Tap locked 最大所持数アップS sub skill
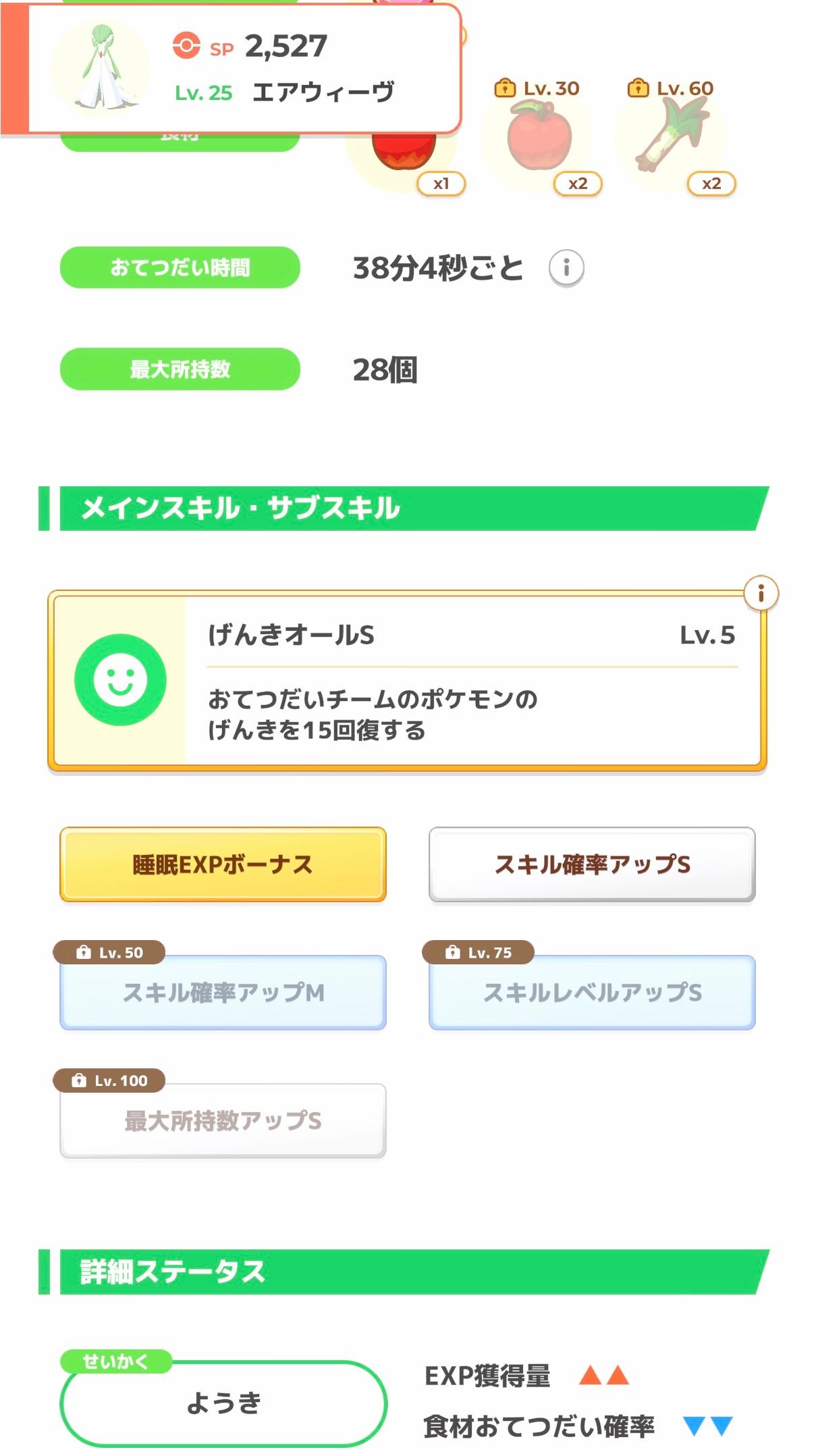Screen dimensions: 814x1456 point(223,1122)
